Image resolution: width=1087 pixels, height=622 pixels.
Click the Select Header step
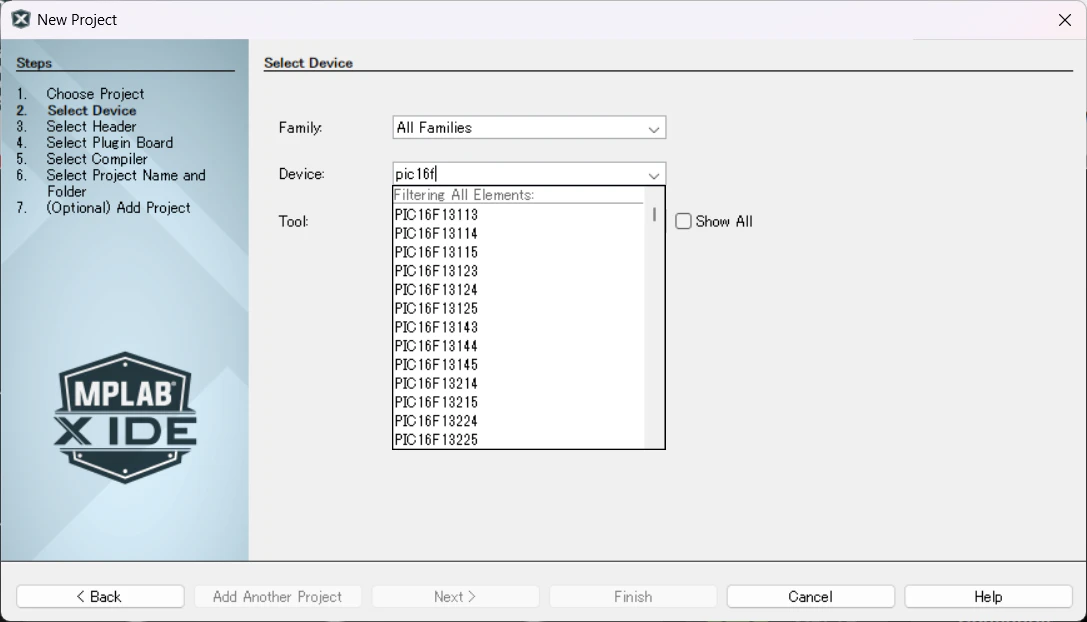(92, 126)
